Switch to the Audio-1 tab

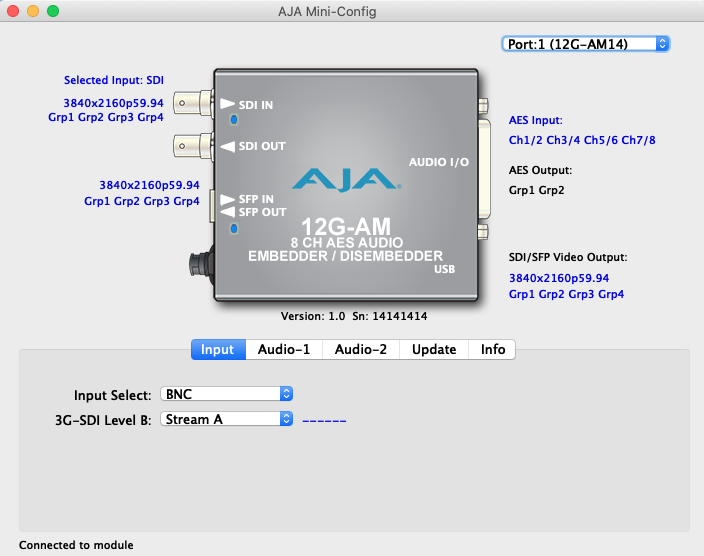(284, 349)
